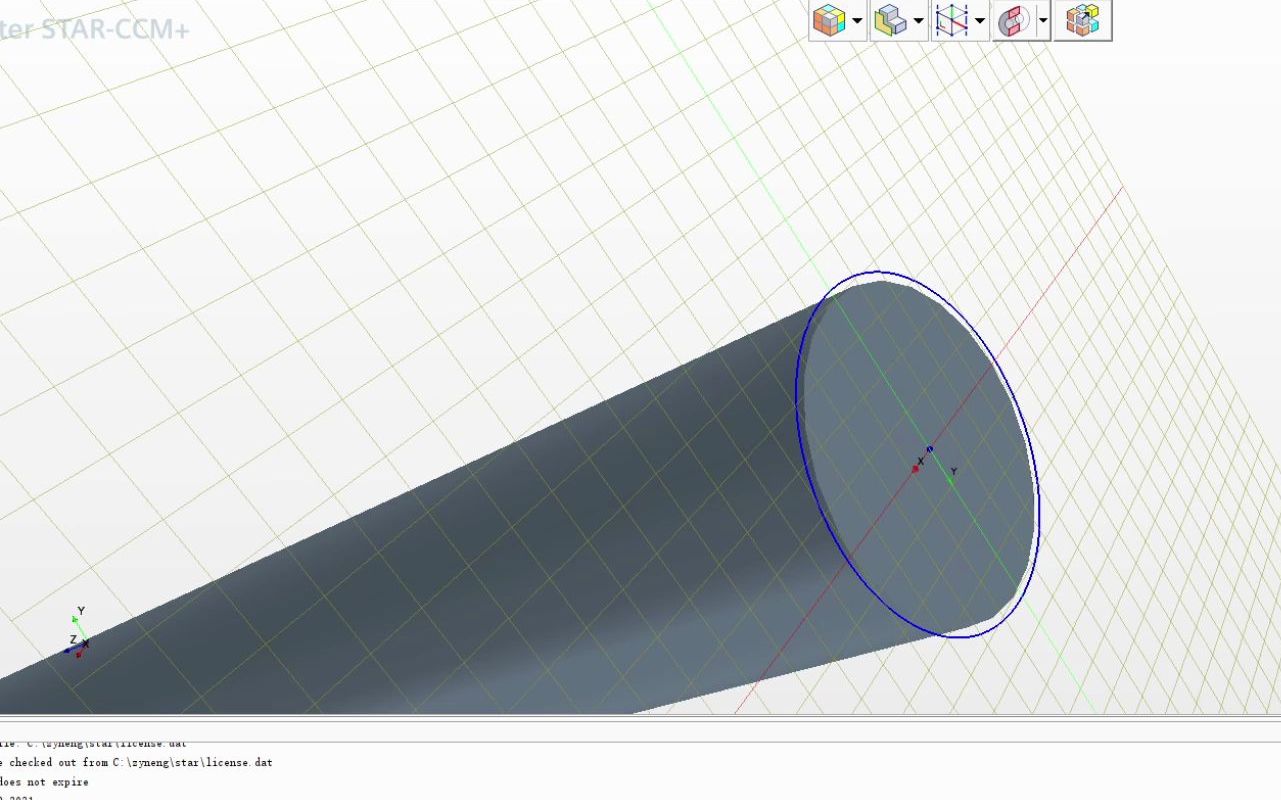Click the stepped solid view icon

pyautogui.click(x=889, y=20)
